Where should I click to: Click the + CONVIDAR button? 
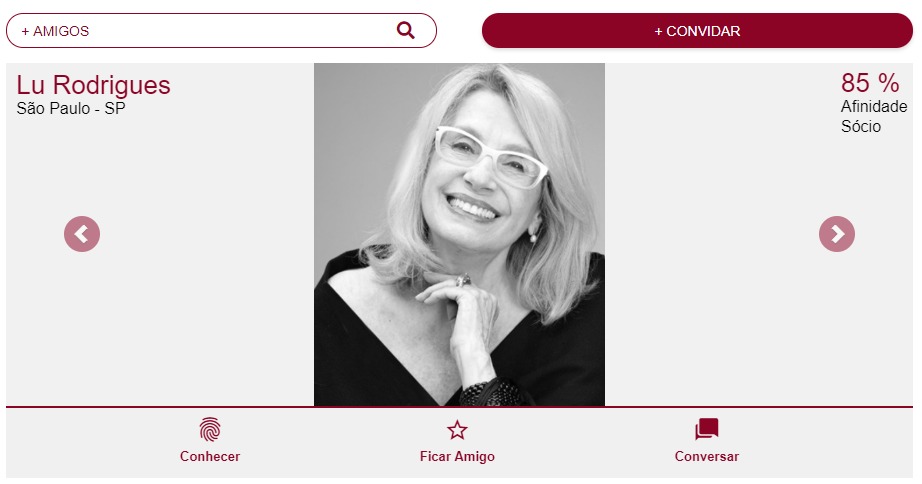[x=697, y=31]
